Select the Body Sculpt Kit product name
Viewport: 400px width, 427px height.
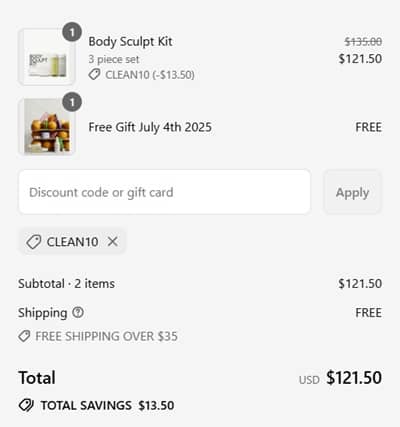[130, 42]
